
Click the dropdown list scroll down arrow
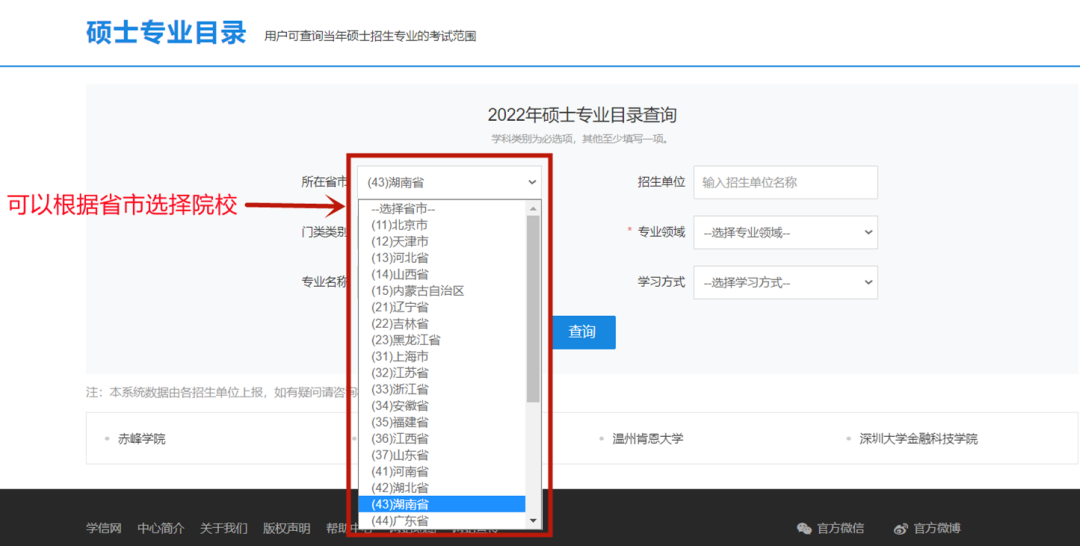533,521
